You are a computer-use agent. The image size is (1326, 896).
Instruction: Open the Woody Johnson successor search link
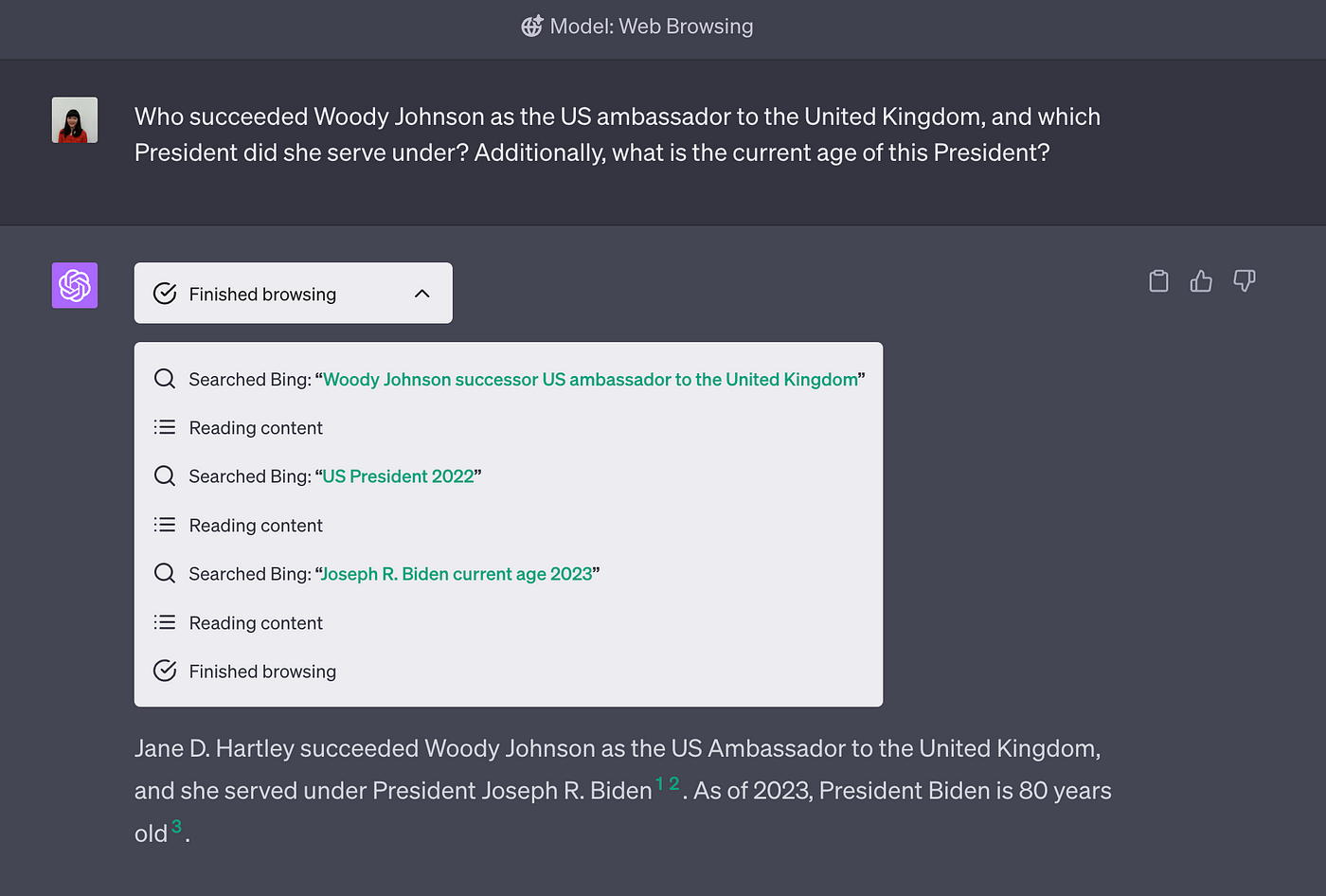[590, 380]
